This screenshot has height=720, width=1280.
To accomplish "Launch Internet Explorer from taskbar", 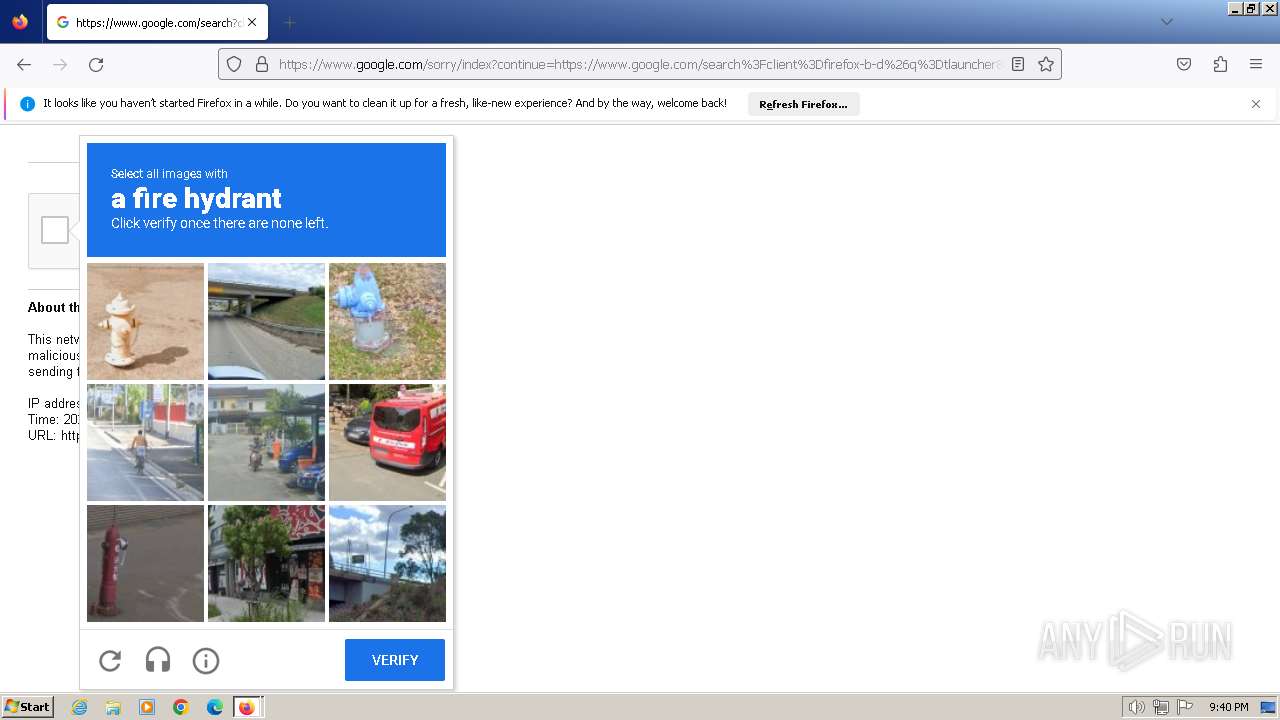I will tap(79, 707).
